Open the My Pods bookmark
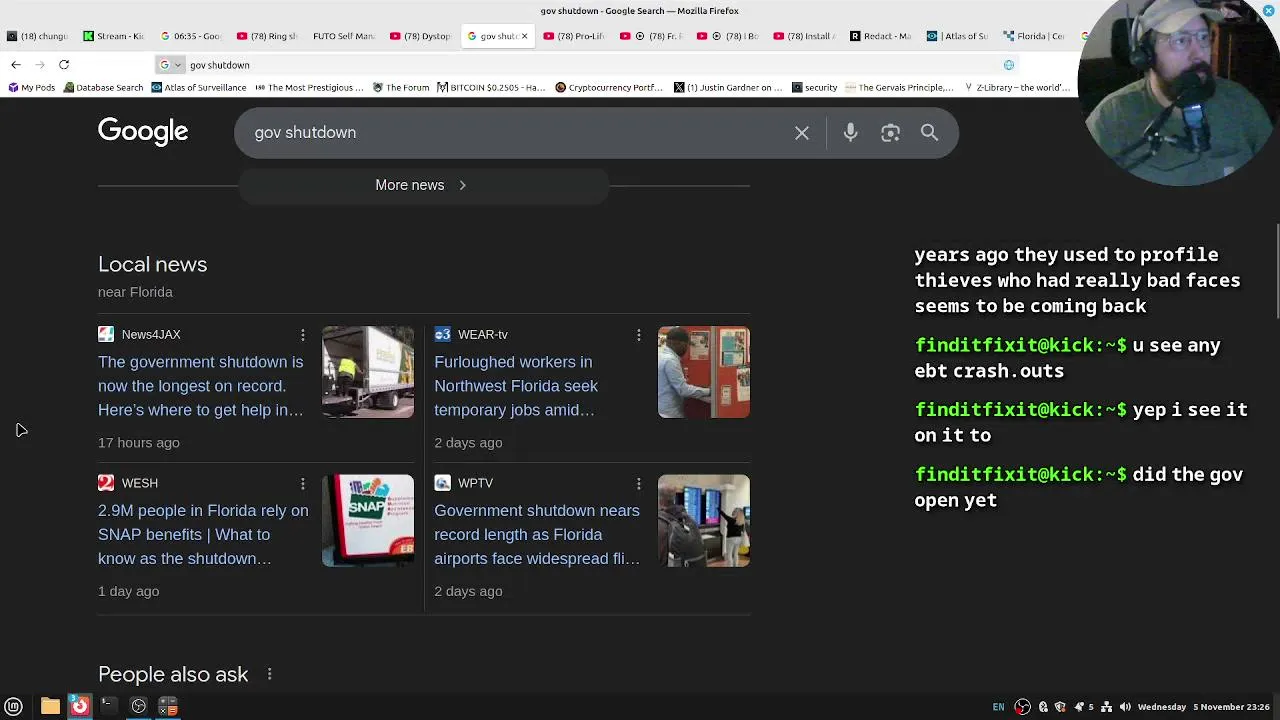Viewport: 1280px width, 720px height. 32,88
